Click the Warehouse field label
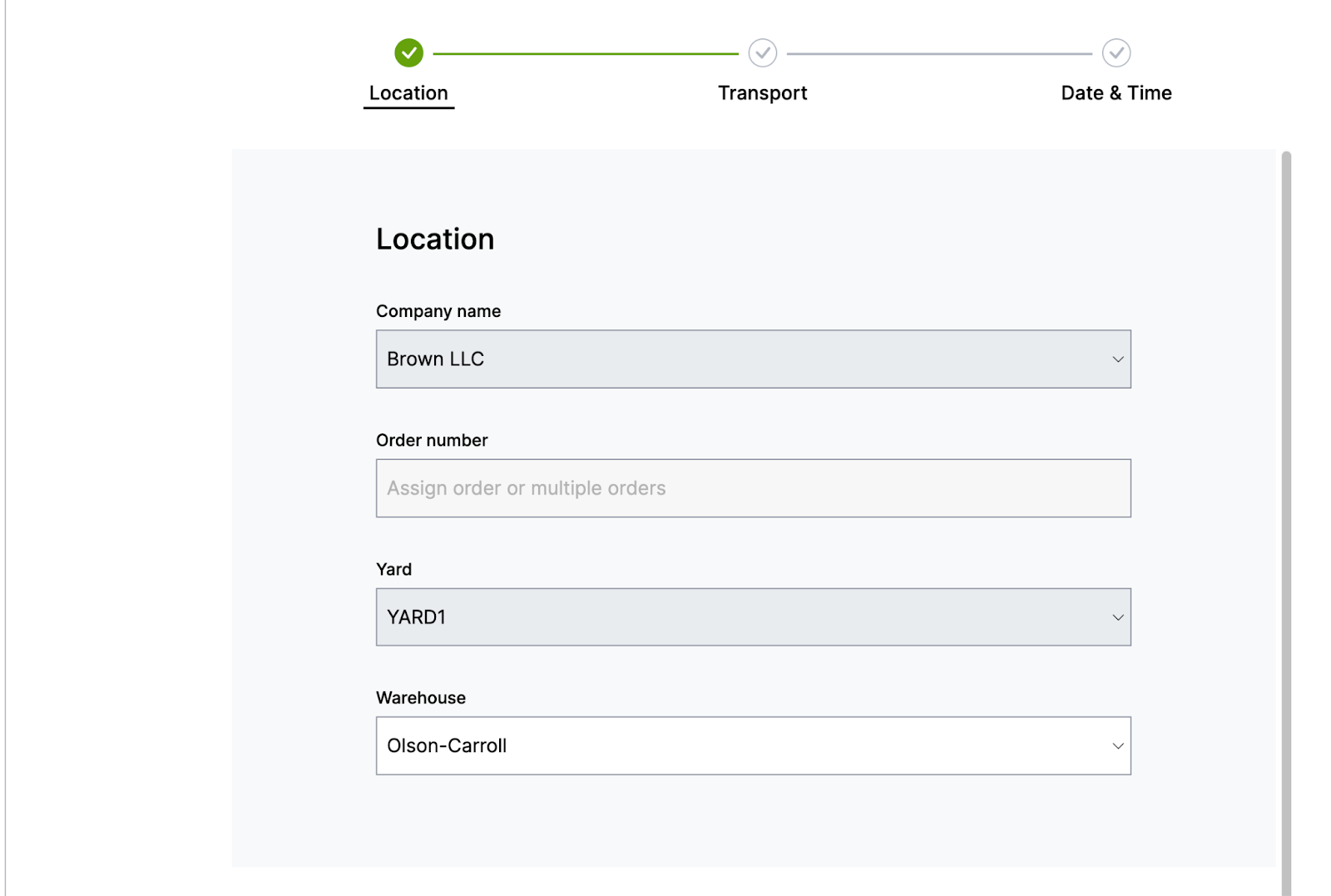Image resolution: width=1331 pixels, height=896 pixels. [421, 698]
